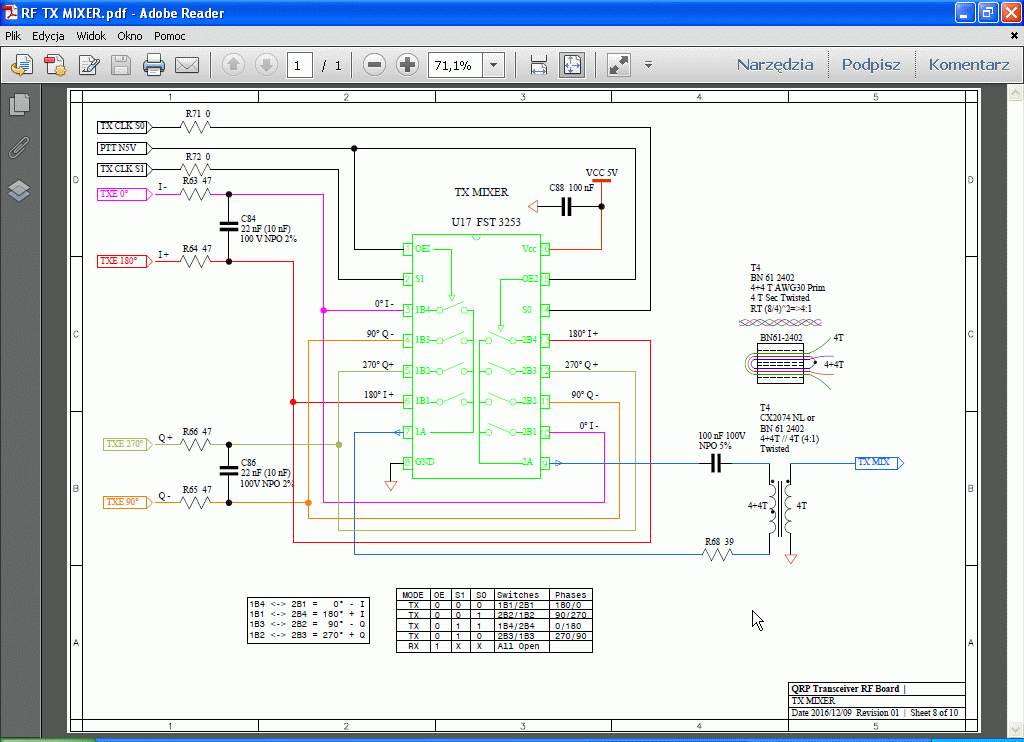1024x742 pixels.
Task: Zoom in with the plus button
Action: (407, 66)
